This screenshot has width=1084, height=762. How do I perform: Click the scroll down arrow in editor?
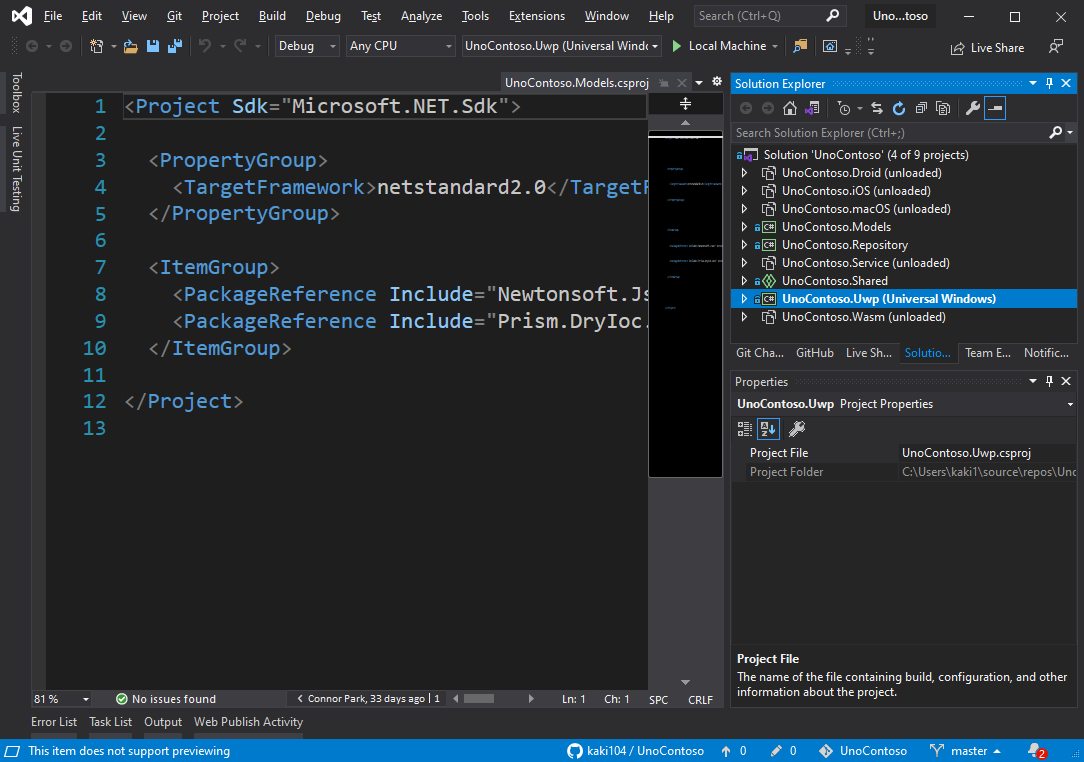685,682
